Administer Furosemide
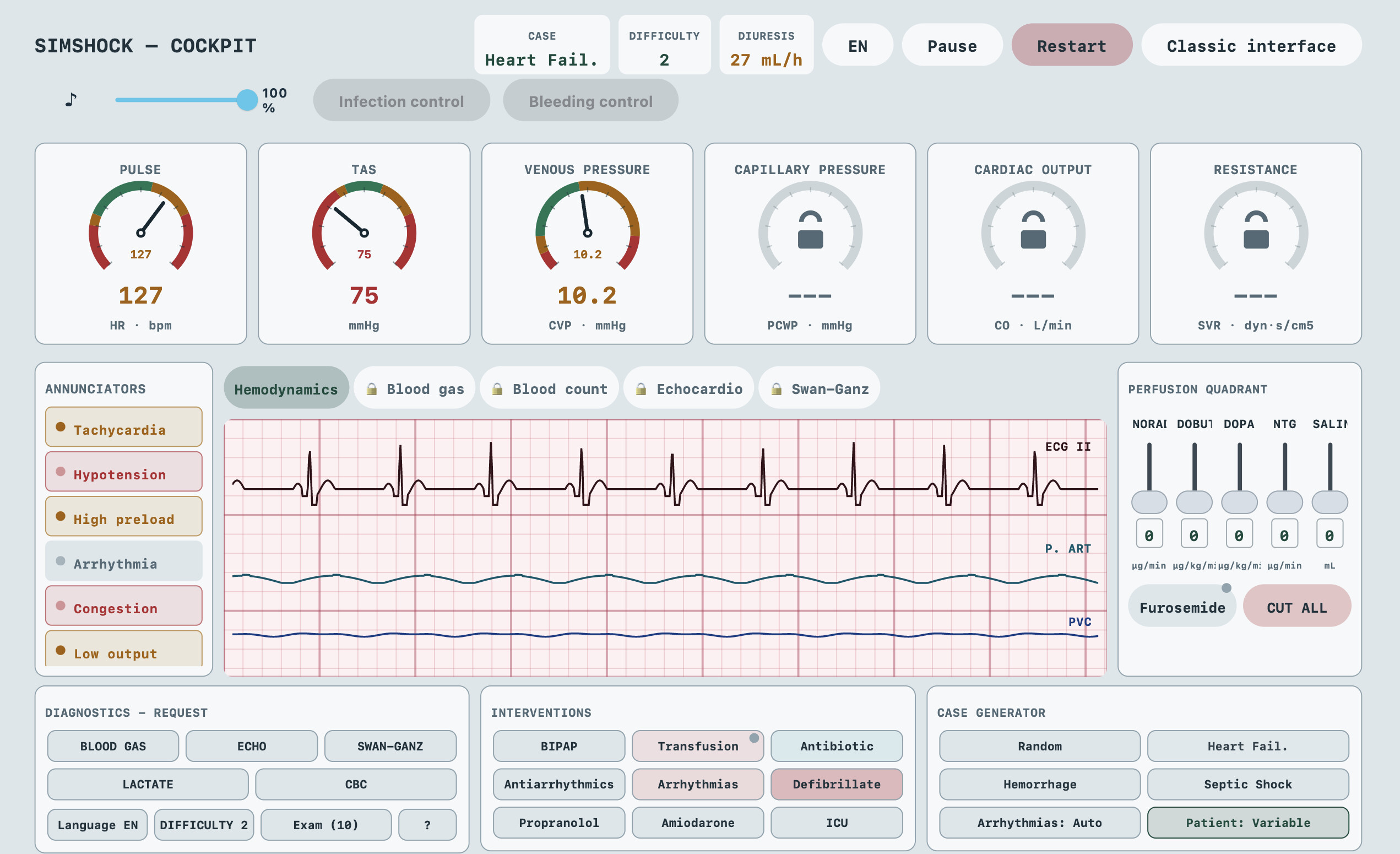This screenshot has height=854, width=1400. coord(1182,607)
